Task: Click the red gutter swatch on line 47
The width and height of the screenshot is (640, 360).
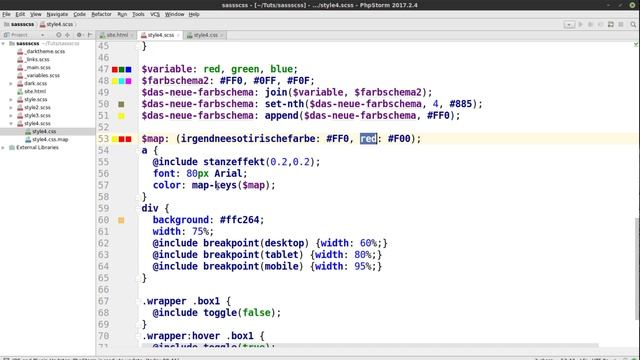Action: [x=115, y=69]
